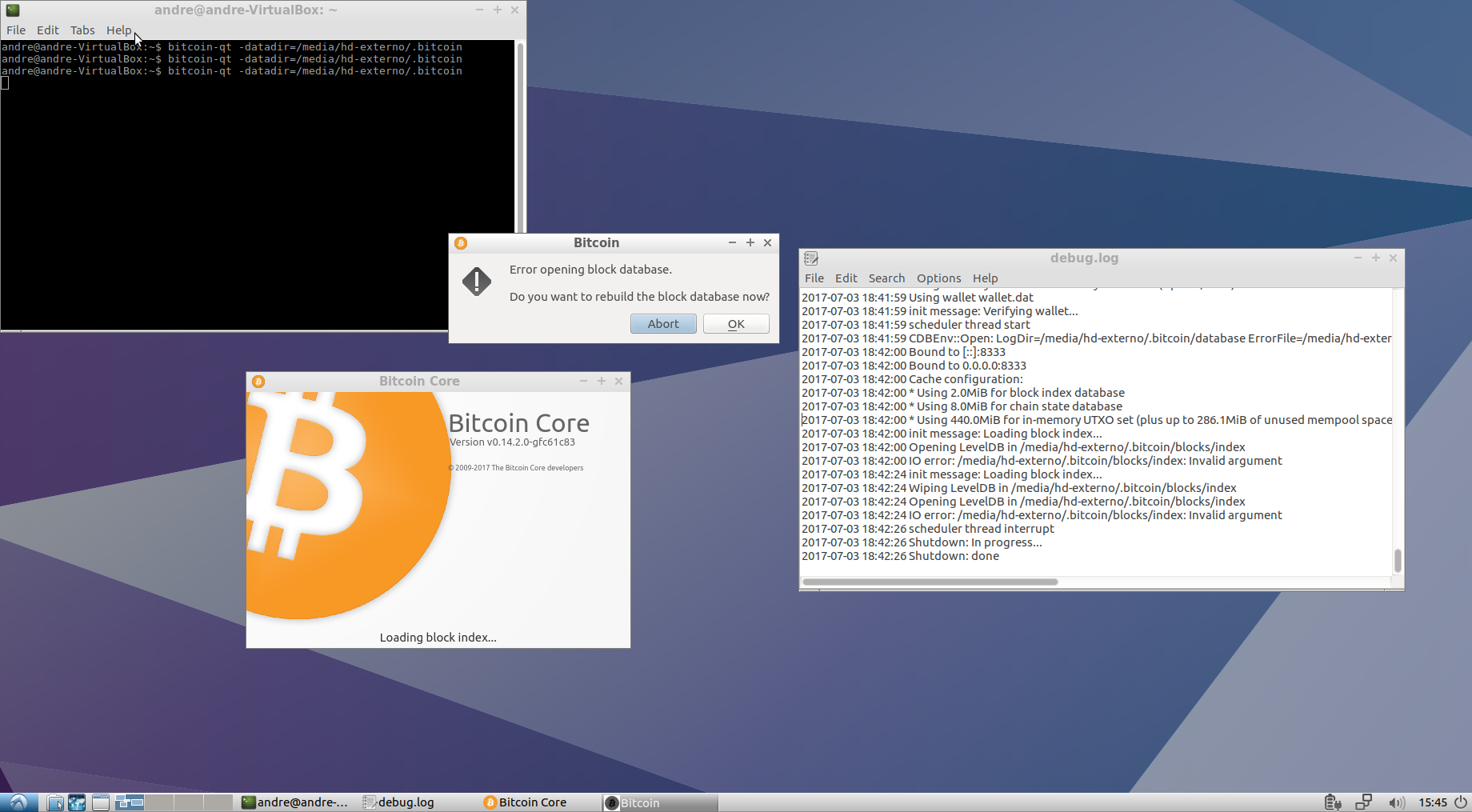Click the volume speaker tray icon
This screenshot has height=812, width=1472.
(1397, 802)
